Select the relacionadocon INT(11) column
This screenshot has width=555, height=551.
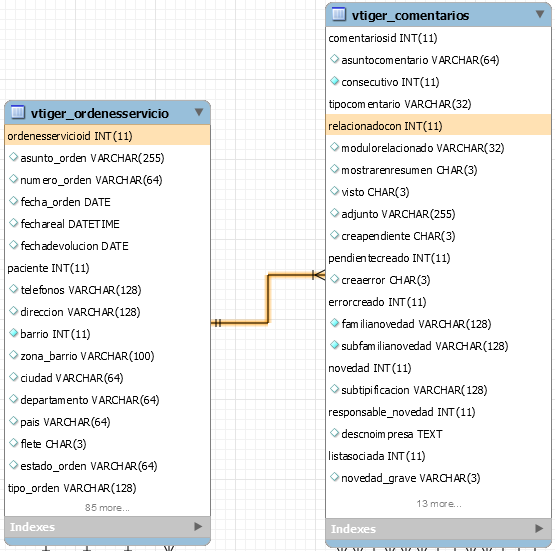tap(438, 126)
